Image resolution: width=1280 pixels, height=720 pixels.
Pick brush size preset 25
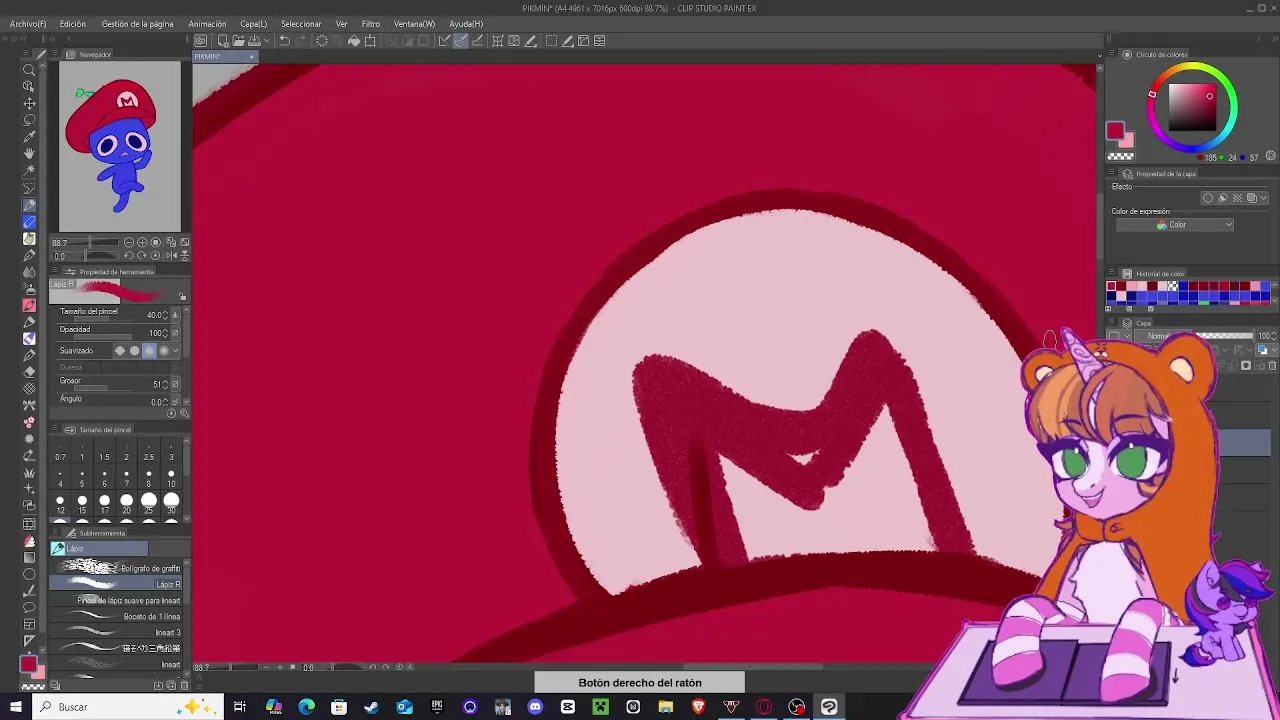(149, 503)
